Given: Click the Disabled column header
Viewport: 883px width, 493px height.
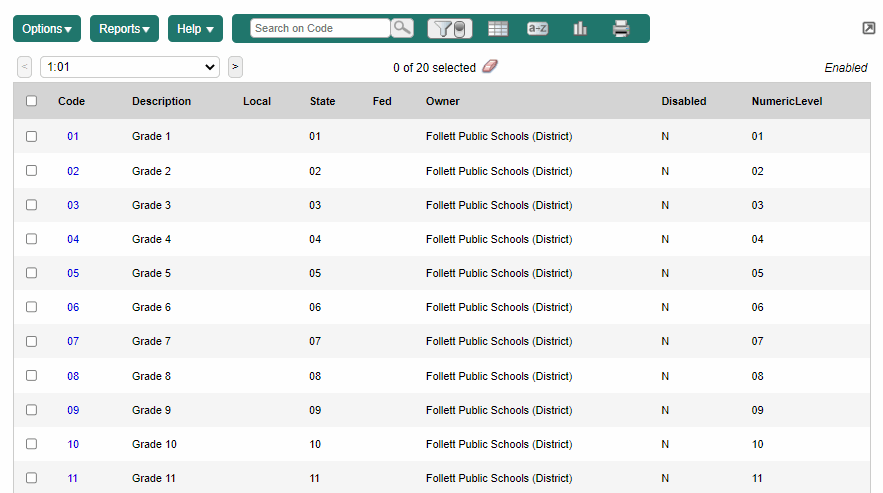Looking at the screenshot, I should click(684, 101).
